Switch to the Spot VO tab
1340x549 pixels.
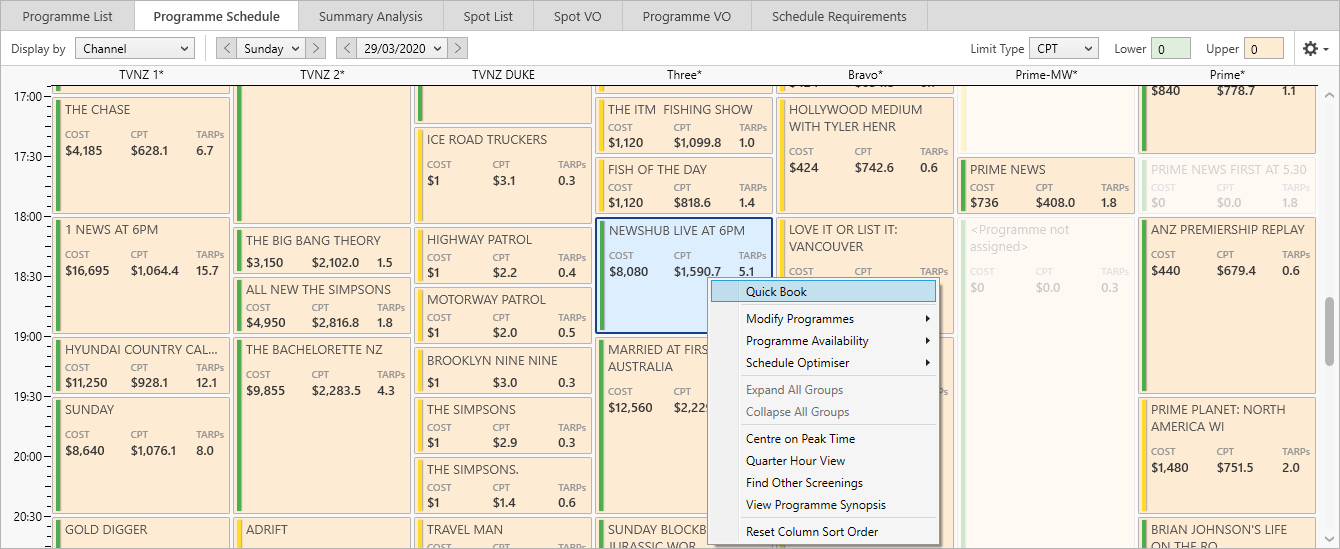click(578, 16)
